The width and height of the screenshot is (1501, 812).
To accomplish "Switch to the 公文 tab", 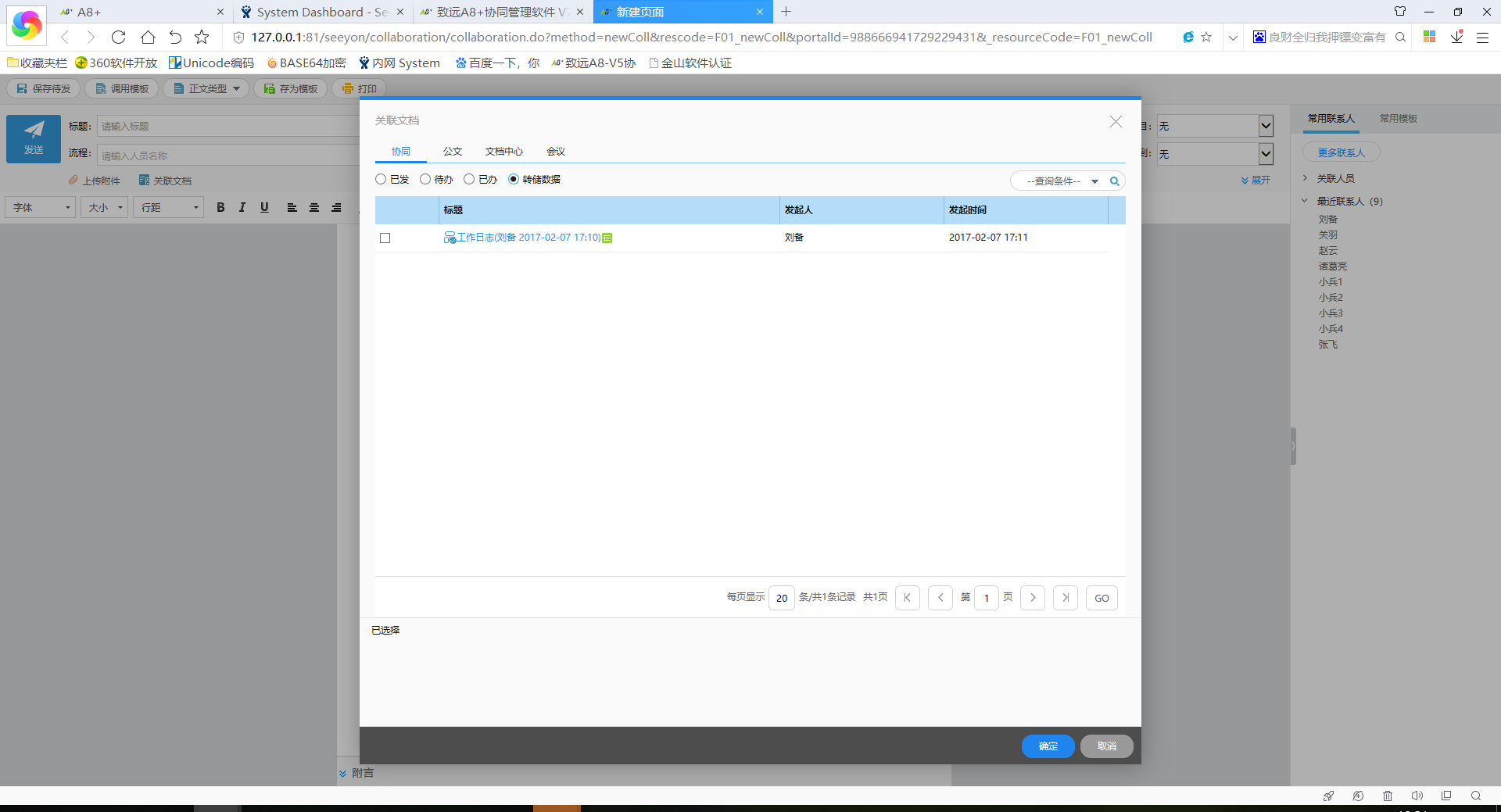I will click(x=453, y=152).
